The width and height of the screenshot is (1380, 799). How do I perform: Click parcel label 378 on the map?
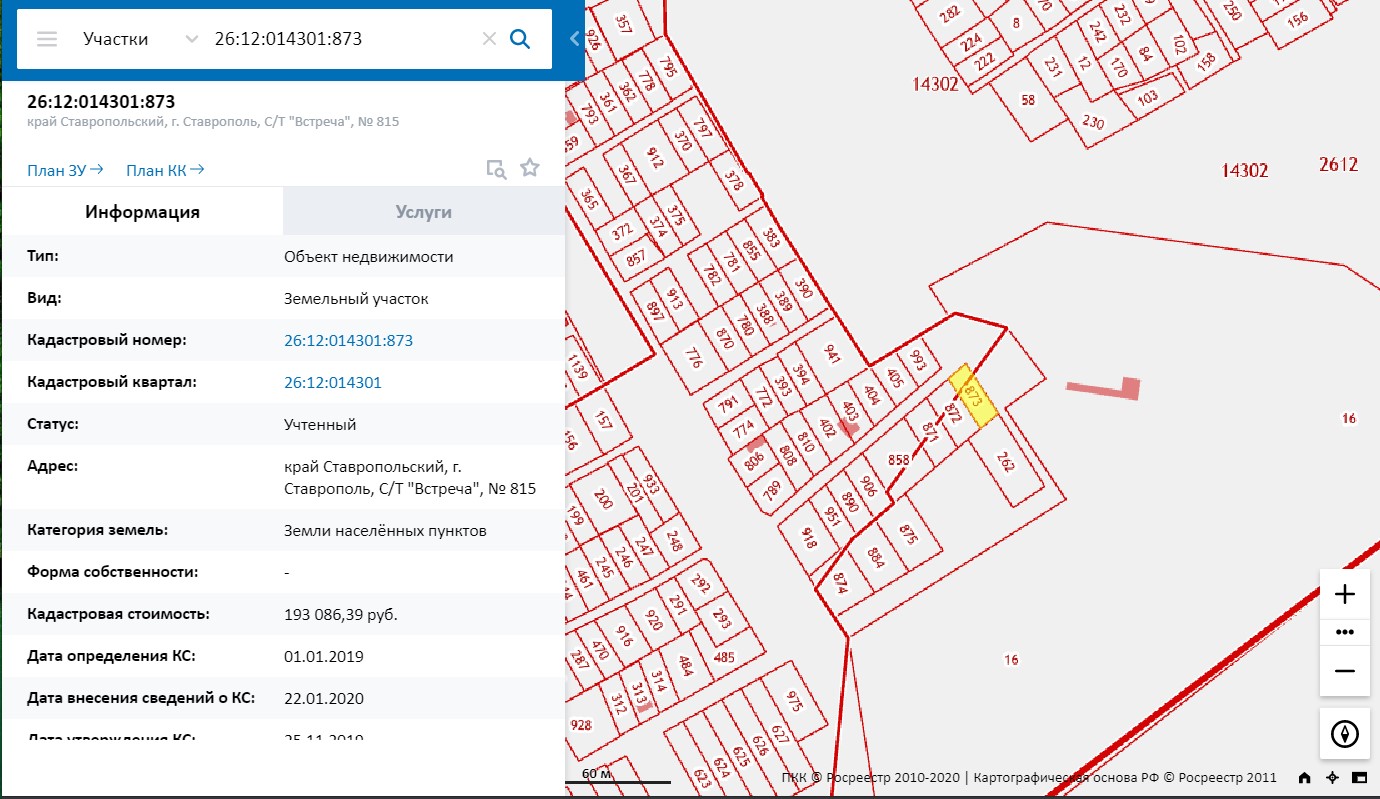(734, 181)
